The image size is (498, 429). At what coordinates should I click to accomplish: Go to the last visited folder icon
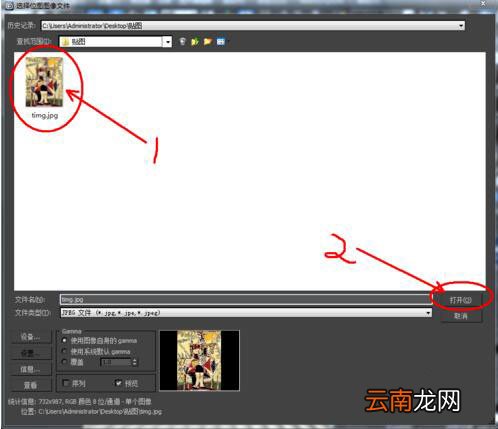[x=182, y=41]
